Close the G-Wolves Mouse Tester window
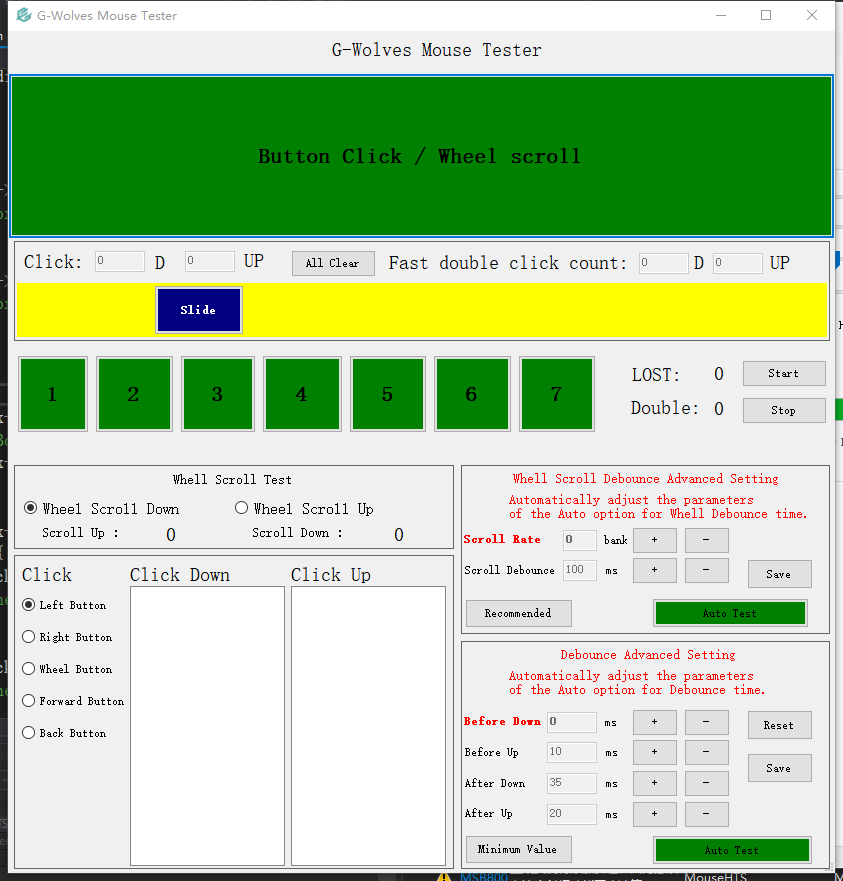The image size is (843, 881). [x=812, y=15]
